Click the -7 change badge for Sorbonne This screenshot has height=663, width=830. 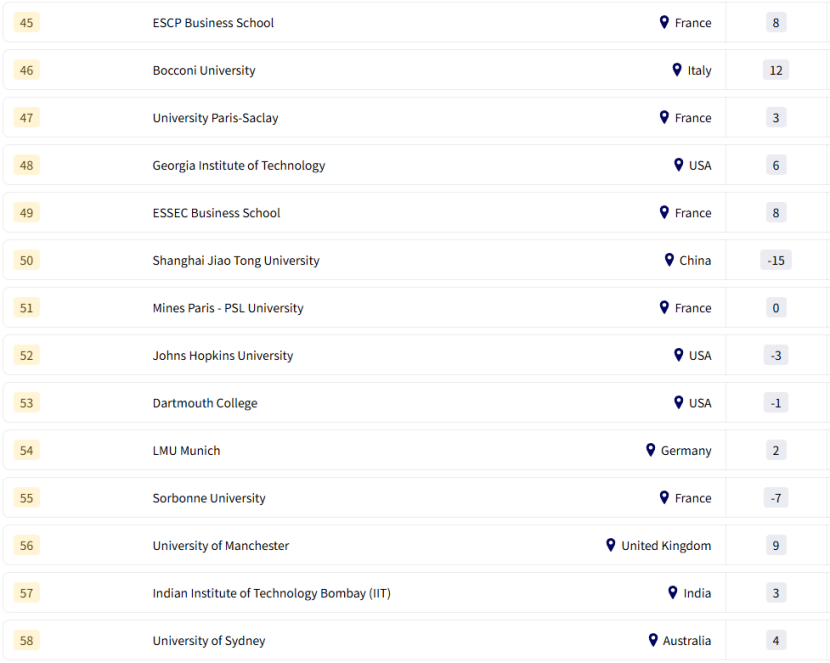point(776,498)
